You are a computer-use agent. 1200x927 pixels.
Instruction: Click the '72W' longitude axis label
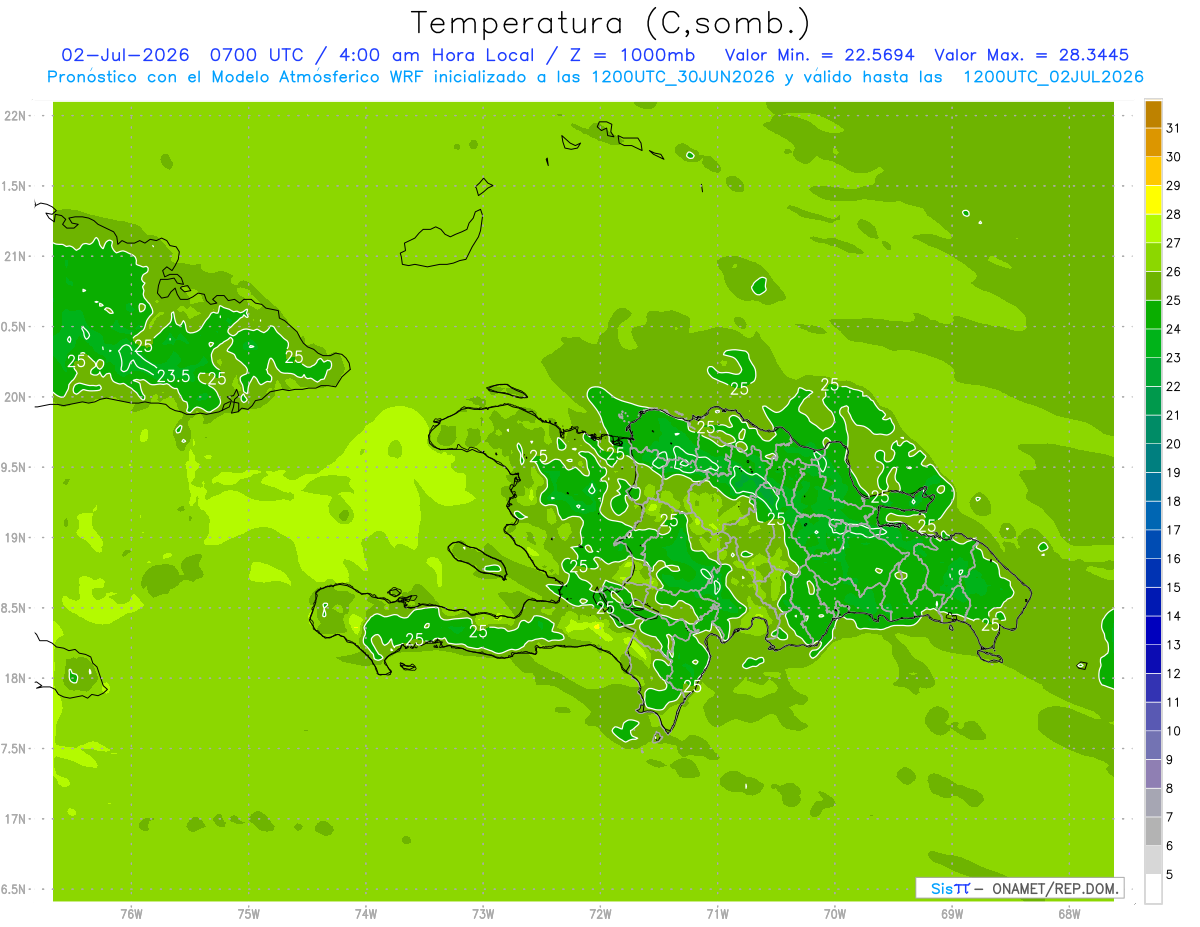(600, 914)
